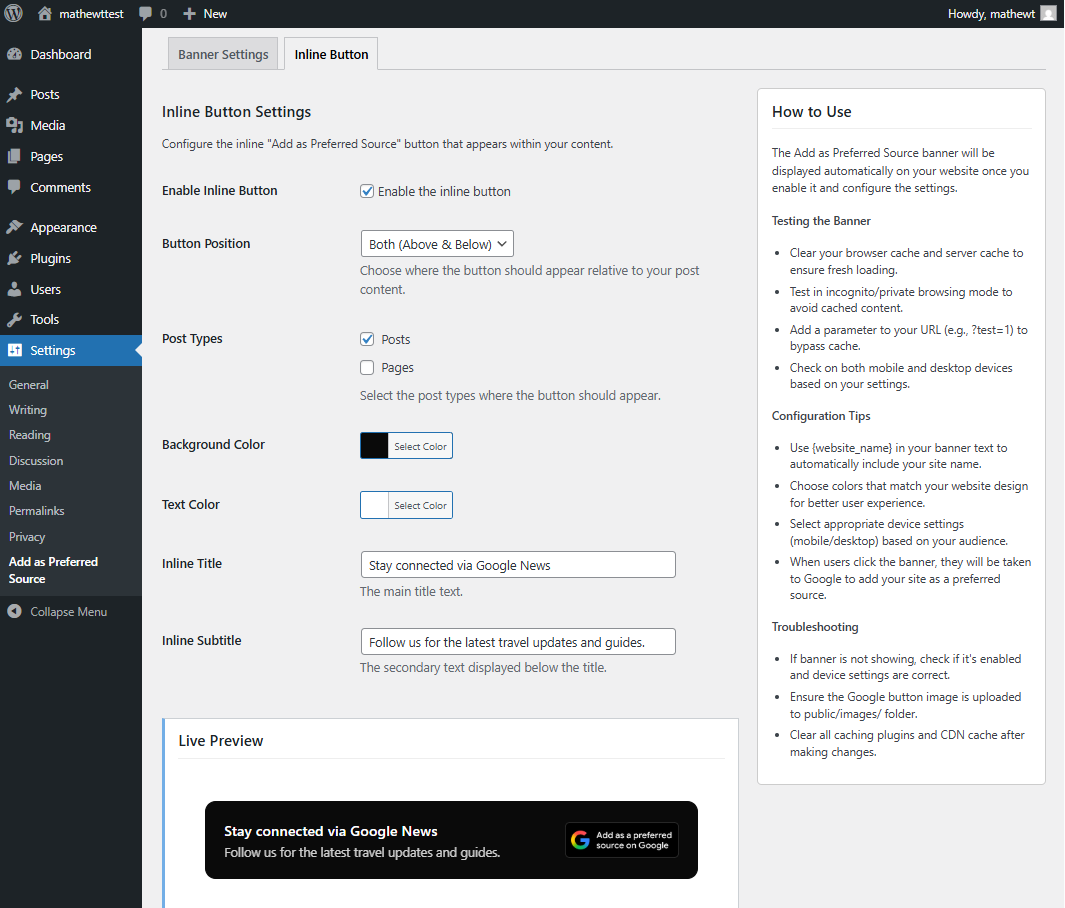Click inside the Inline Title text field
This screenshot has height=908, width=1065.
(x=517, y=564)
